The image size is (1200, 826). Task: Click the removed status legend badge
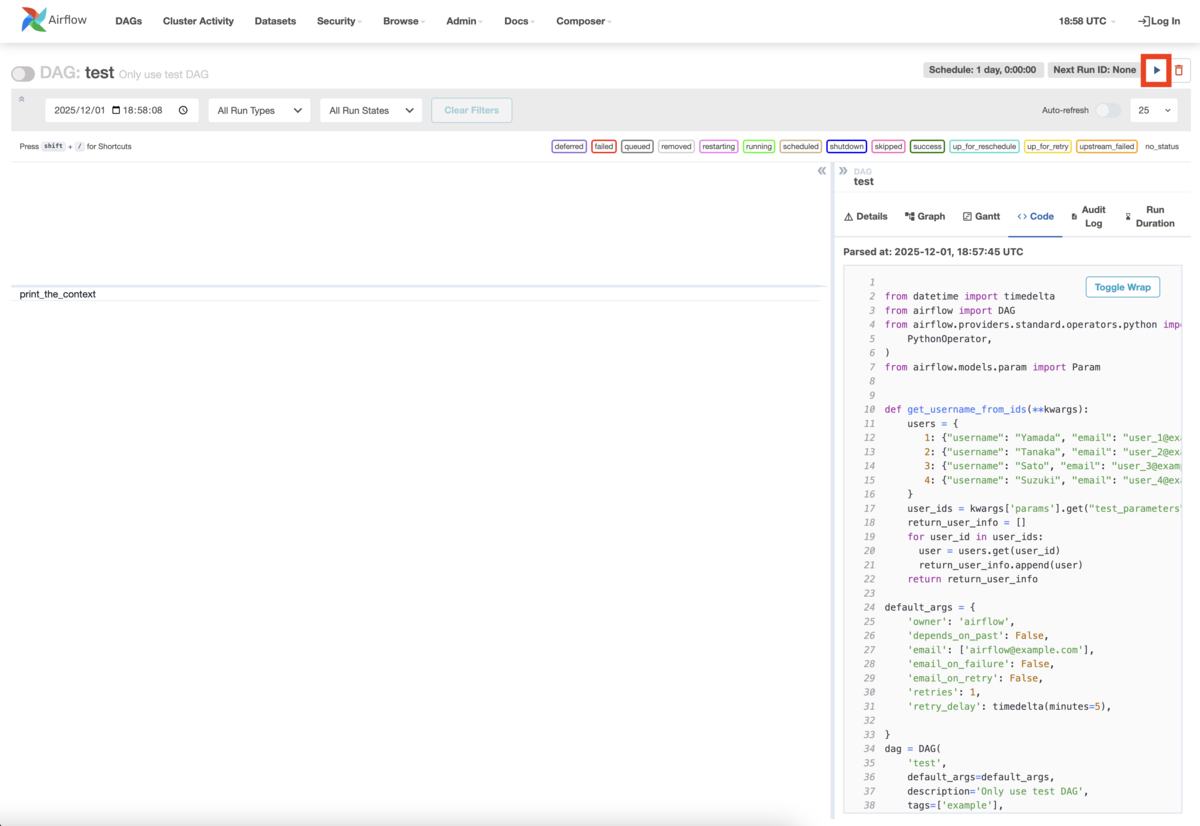(x=676, y=147)
